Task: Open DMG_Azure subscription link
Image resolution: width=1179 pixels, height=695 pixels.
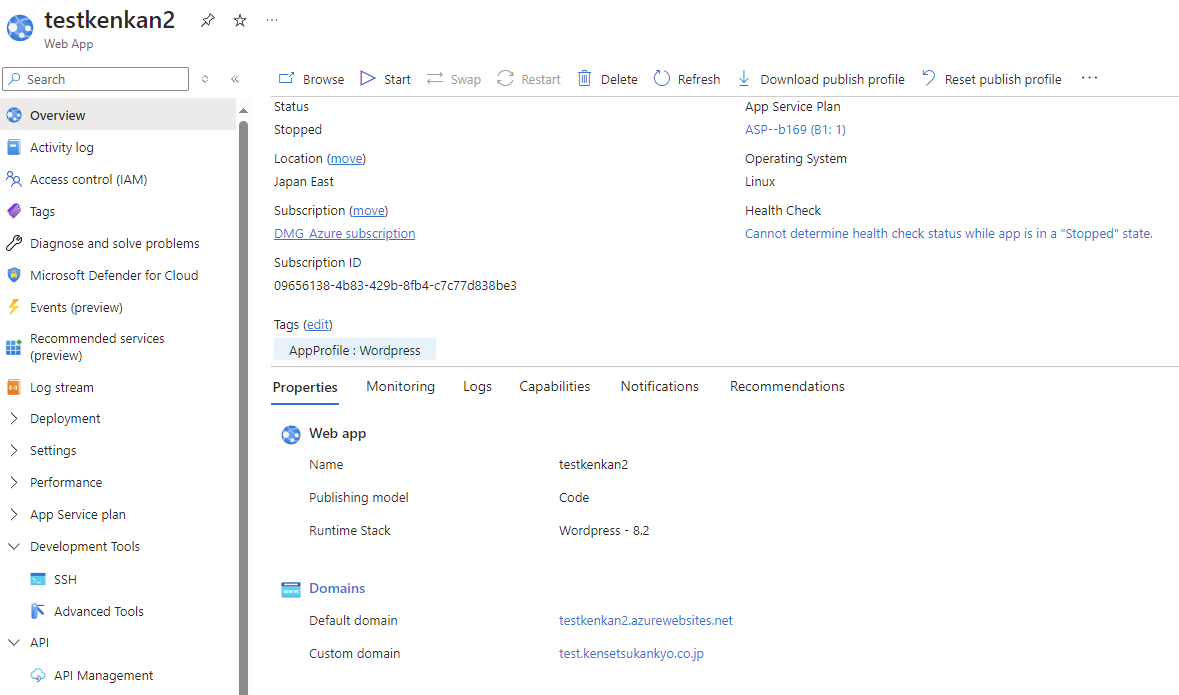Action: [344, 234]
